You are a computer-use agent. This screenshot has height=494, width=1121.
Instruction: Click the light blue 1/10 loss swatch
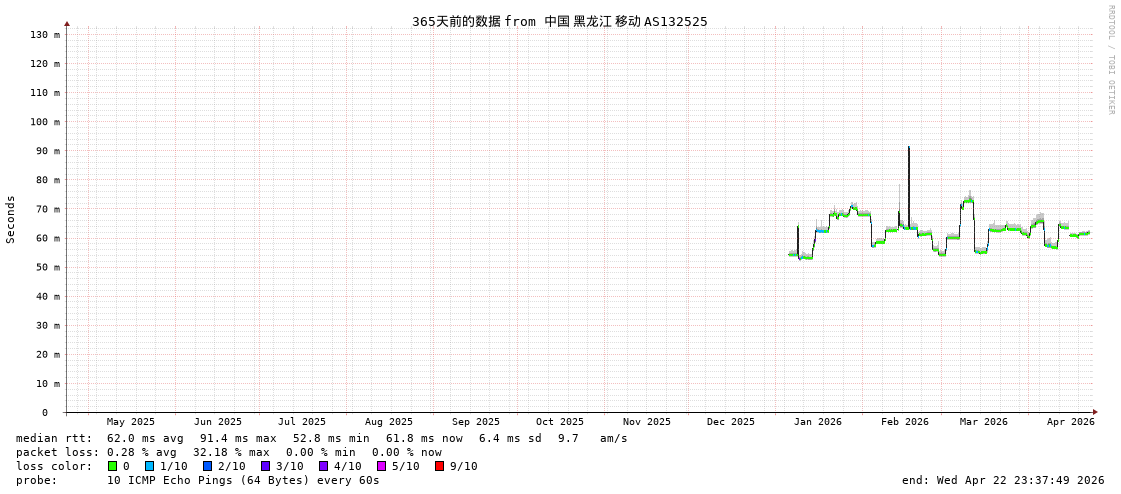149,466
